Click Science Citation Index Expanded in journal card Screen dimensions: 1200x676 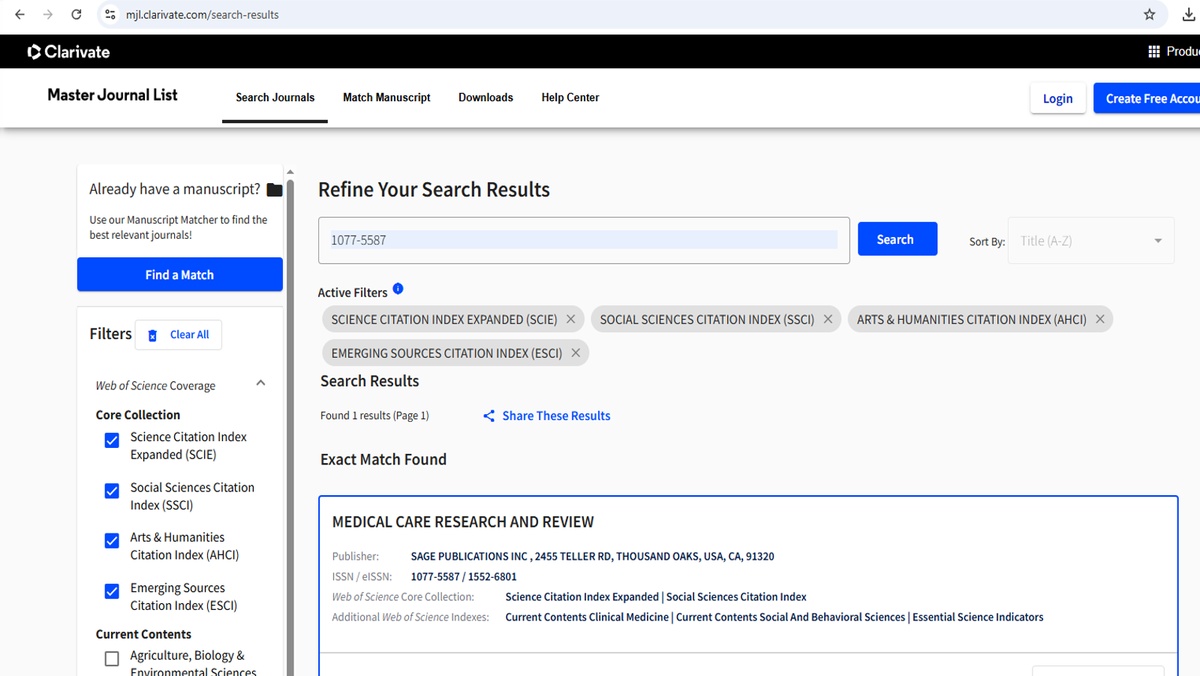[x=582, y=597]
